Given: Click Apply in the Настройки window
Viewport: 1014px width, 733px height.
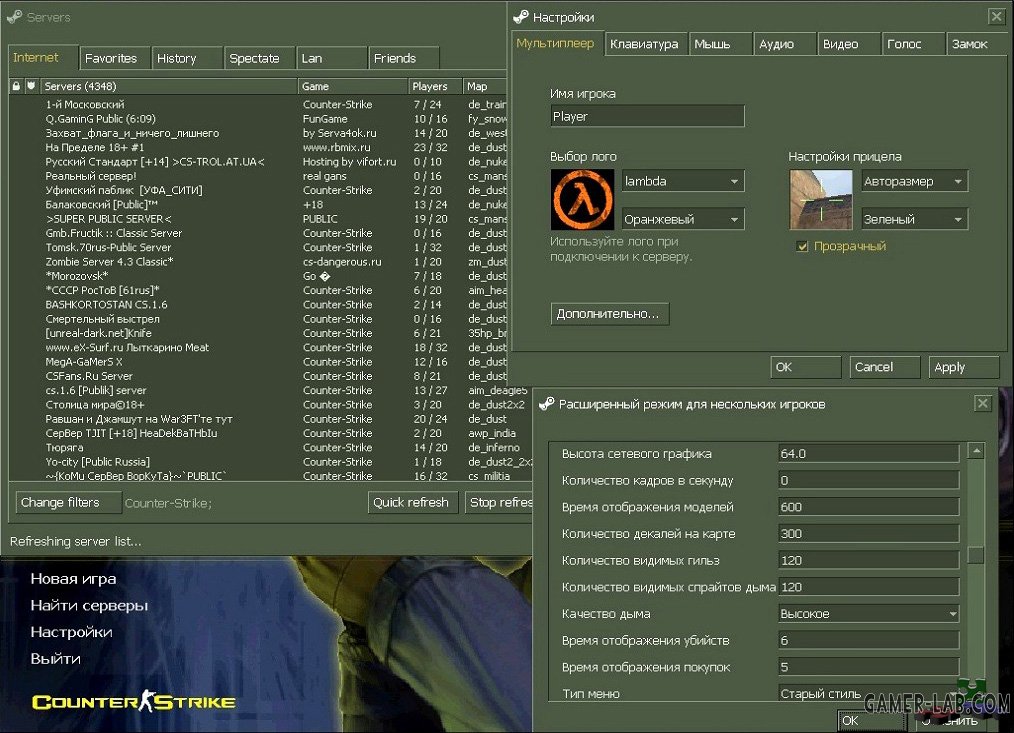Looking at the screenshot, I should coord(964,367).
